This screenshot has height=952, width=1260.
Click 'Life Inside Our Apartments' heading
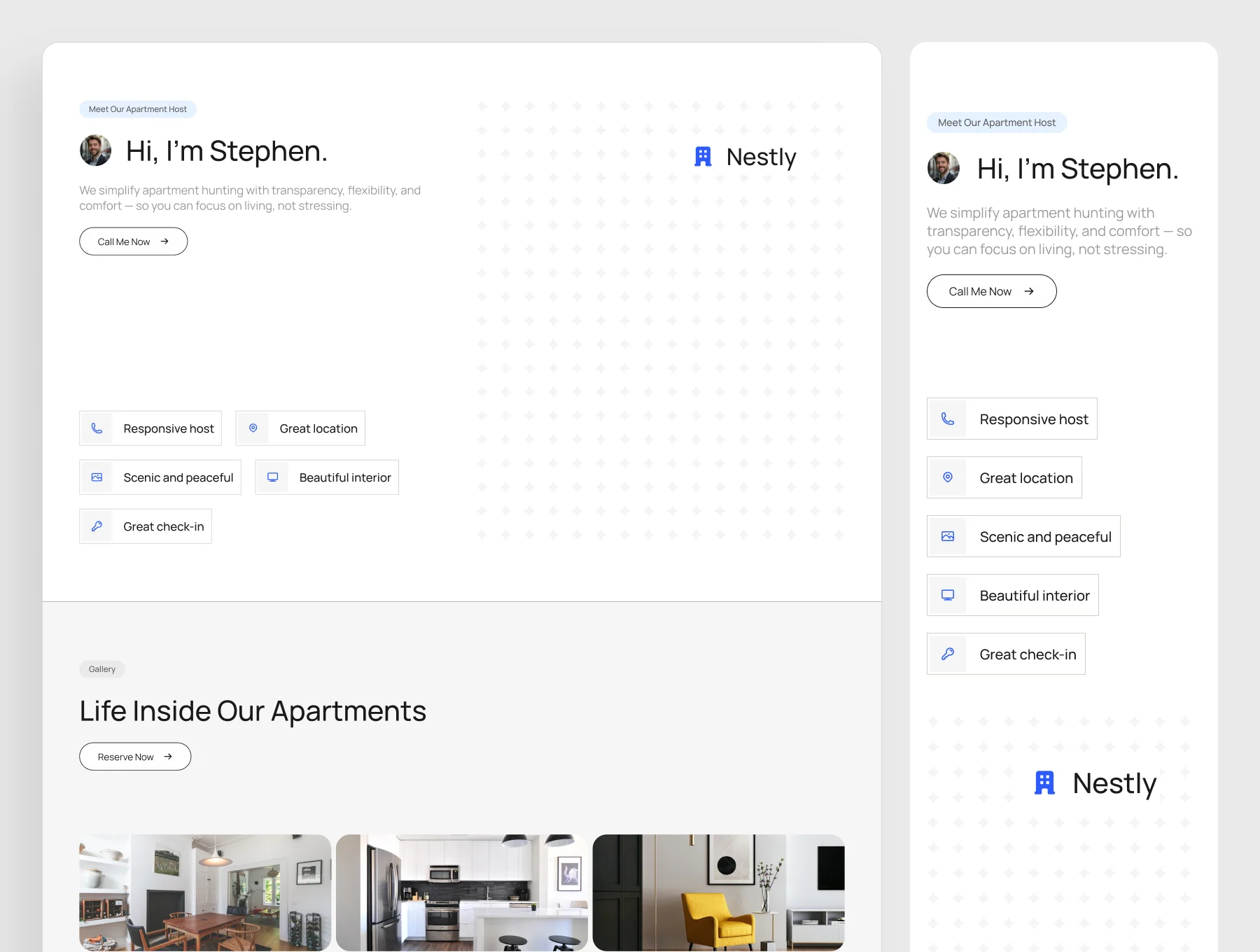pyautogui.click(x=253, y=711)
